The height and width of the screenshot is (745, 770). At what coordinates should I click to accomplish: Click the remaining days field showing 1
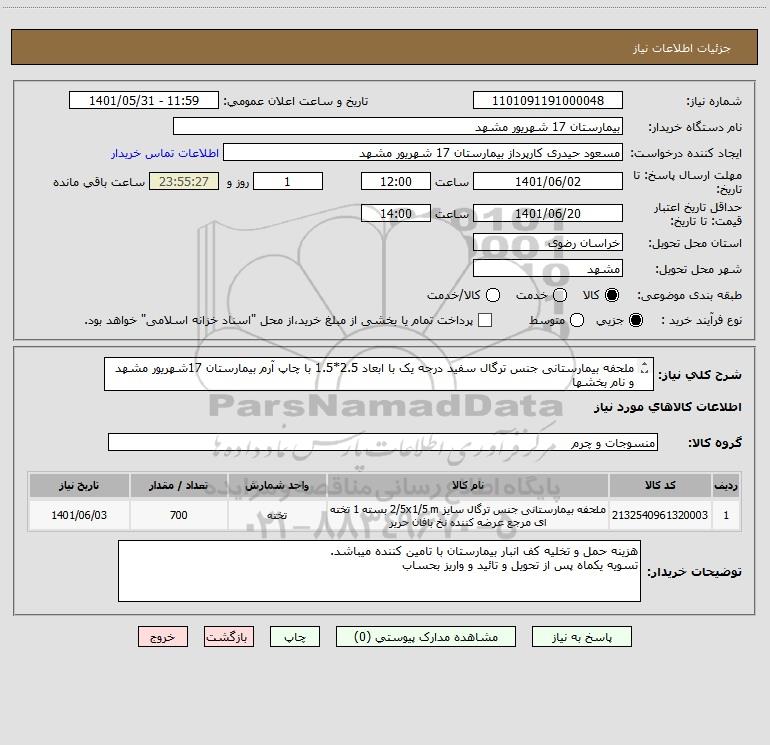[288, 181]
